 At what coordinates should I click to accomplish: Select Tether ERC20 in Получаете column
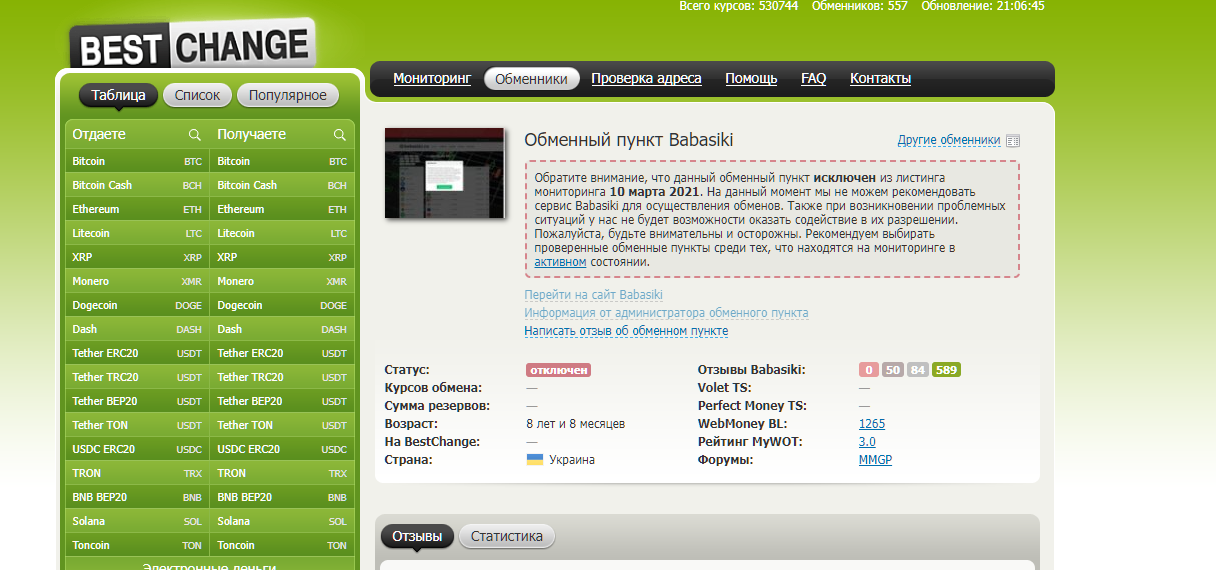[x=282, y=353]
